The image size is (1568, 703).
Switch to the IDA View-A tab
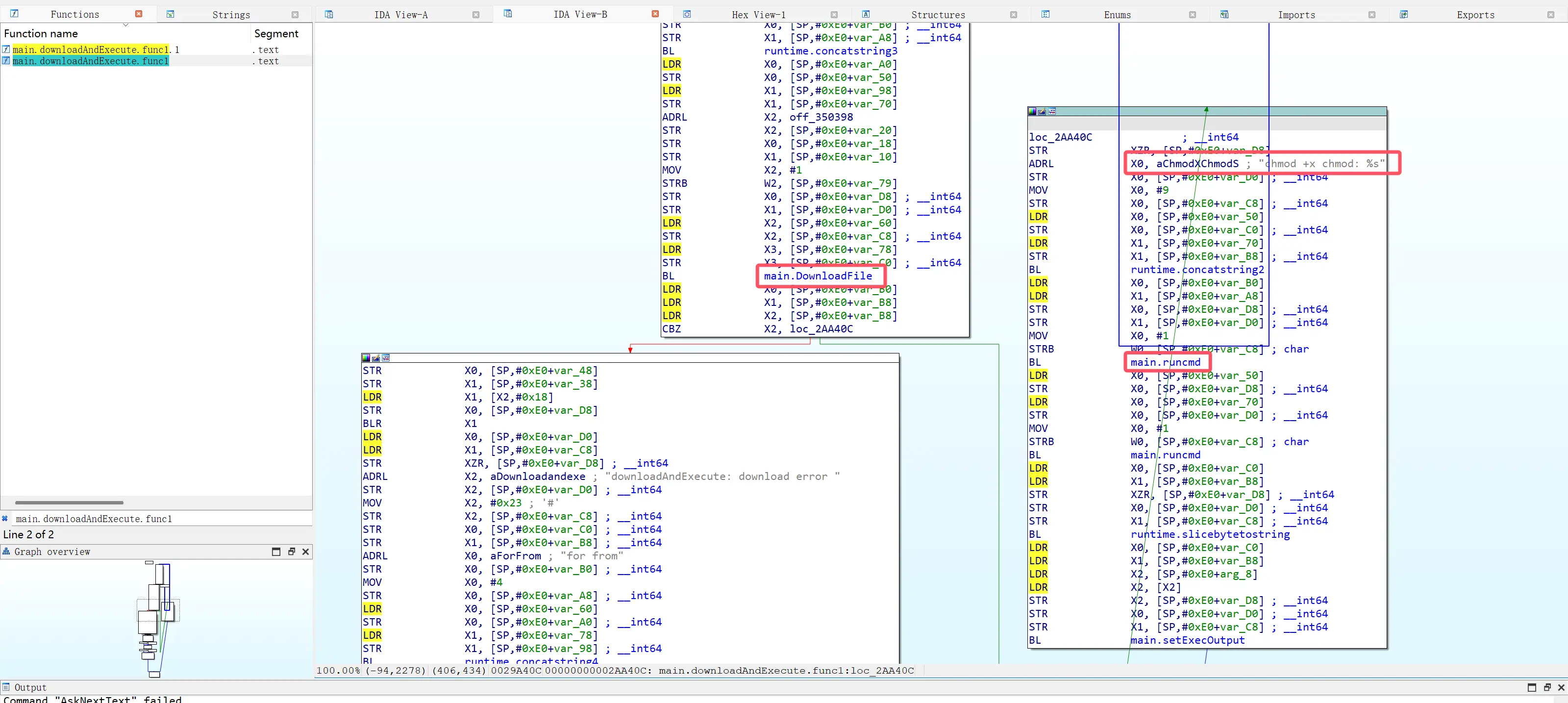click(400, 15)
